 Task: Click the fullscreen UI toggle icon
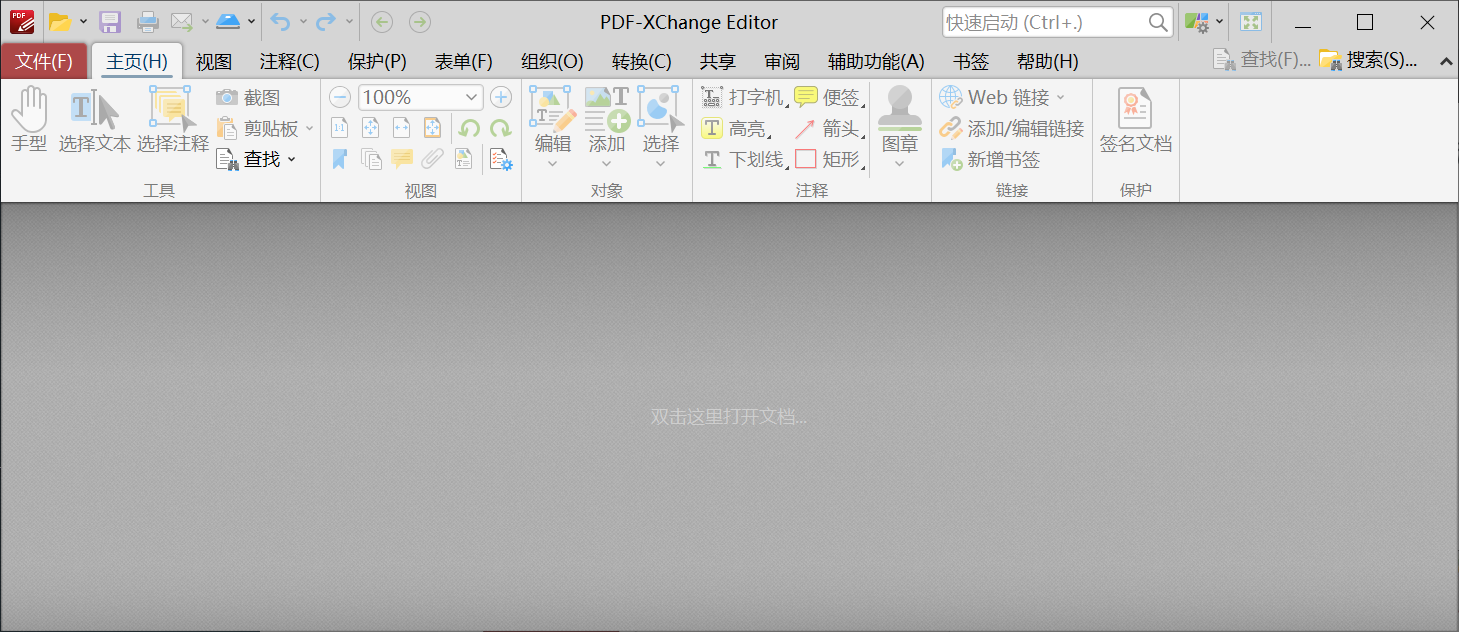1250,21
